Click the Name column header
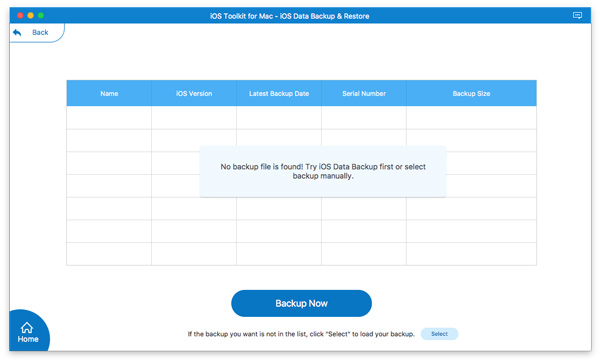The height and width of the screenshot is (362, 600). coord(109,93)
